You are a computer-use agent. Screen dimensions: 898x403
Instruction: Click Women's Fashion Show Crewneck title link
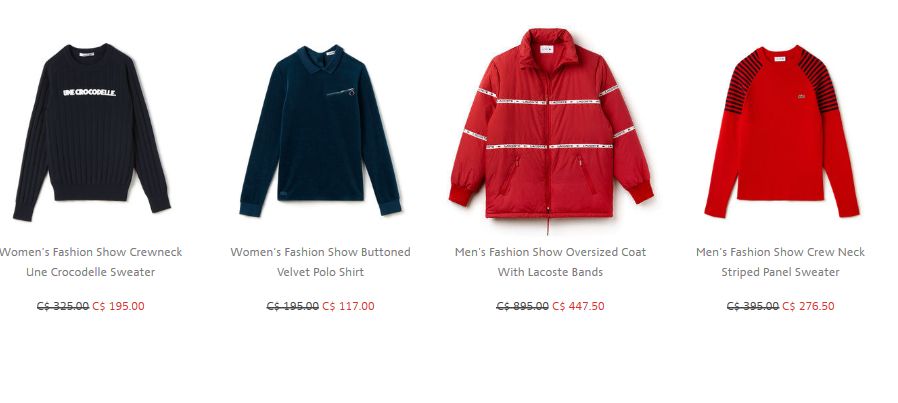(x=90, y=252)
